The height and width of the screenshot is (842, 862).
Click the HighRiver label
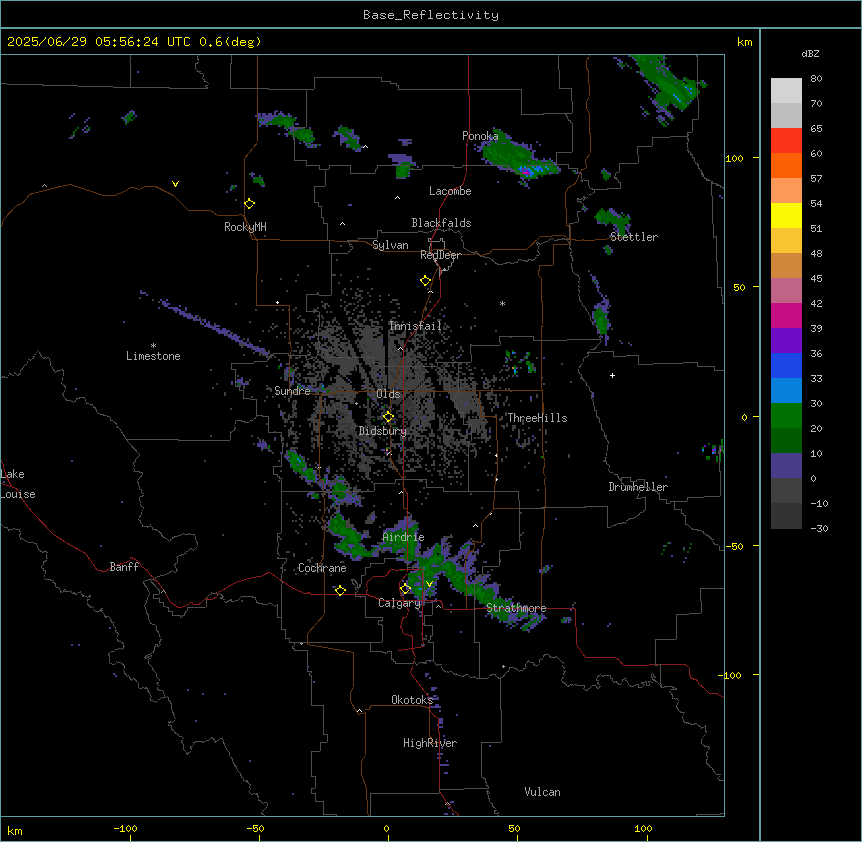coord(430,743)
